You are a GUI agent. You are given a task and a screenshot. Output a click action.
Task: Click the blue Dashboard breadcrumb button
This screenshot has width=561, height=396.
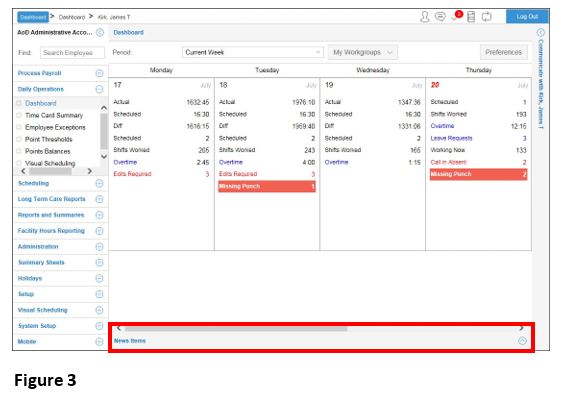[33, 17]
